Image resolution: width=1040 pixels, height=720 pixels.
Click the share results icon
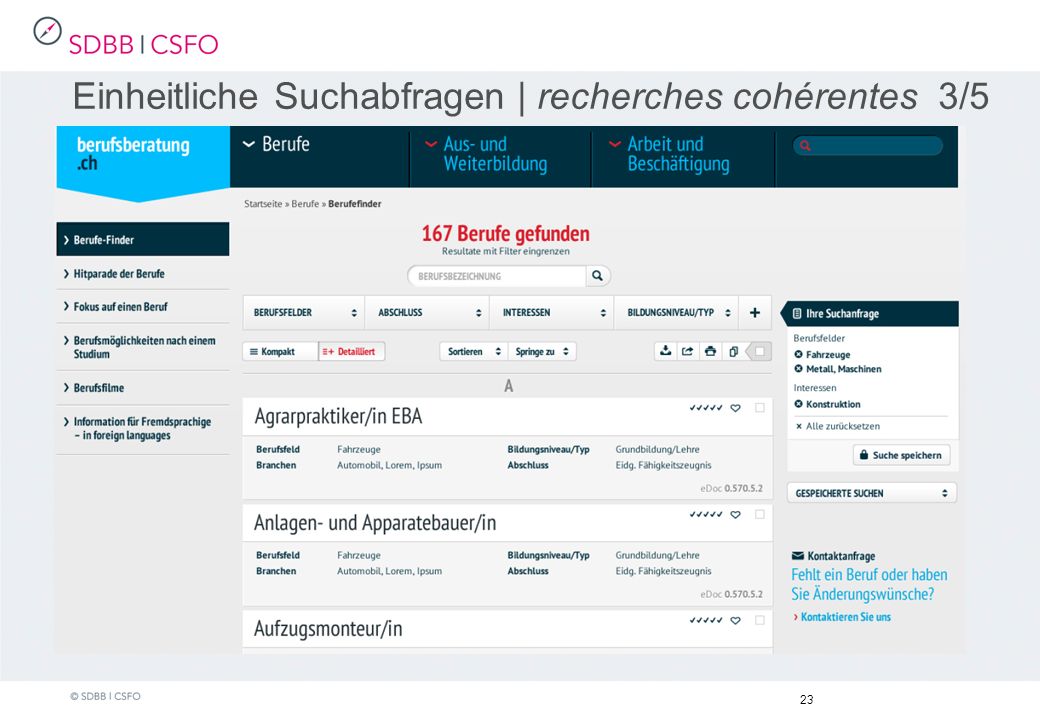tap(688, 351)
